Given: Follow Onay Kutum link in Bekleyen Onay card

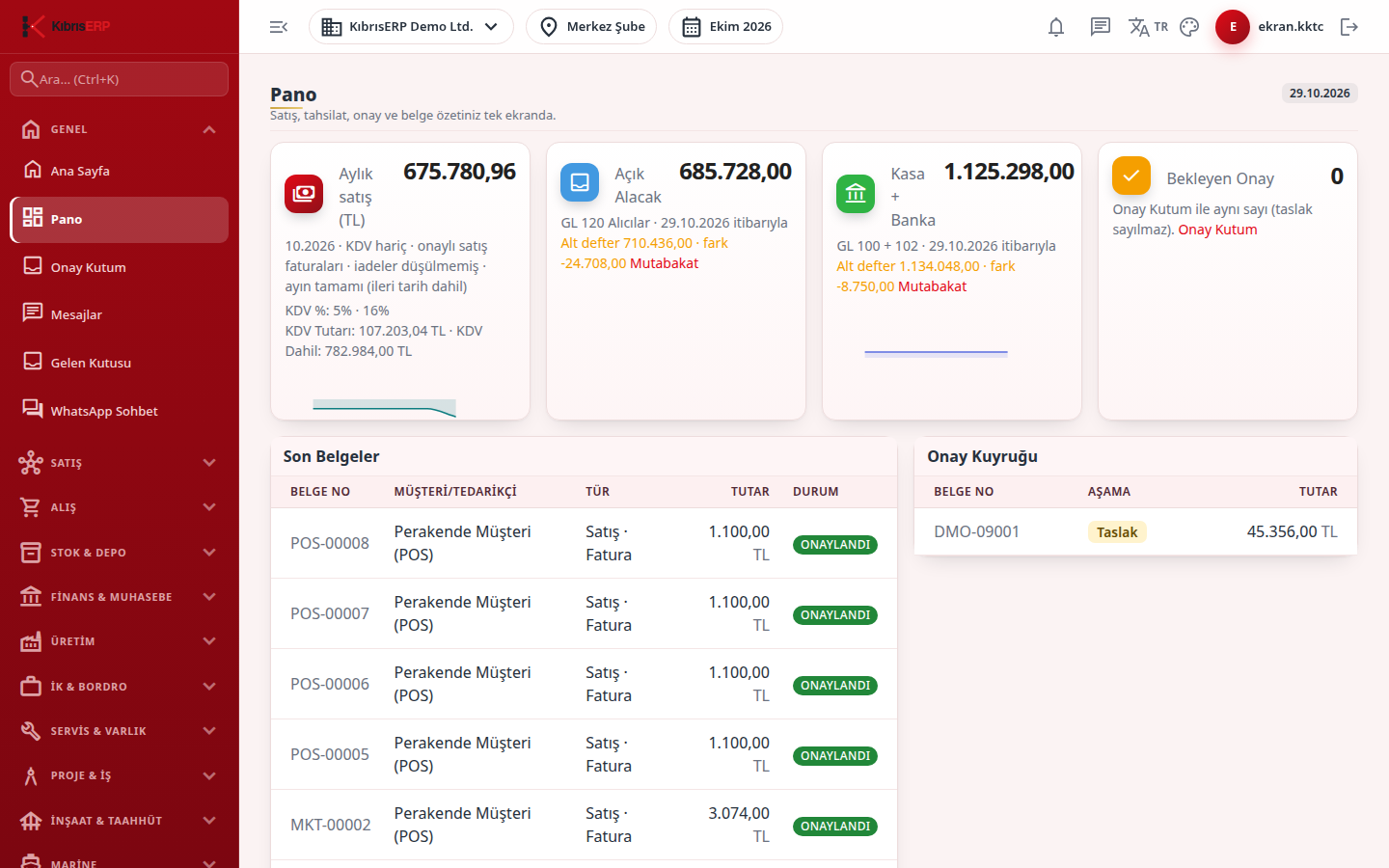Looking at the screenshot, I should (x=1217, y=230).
